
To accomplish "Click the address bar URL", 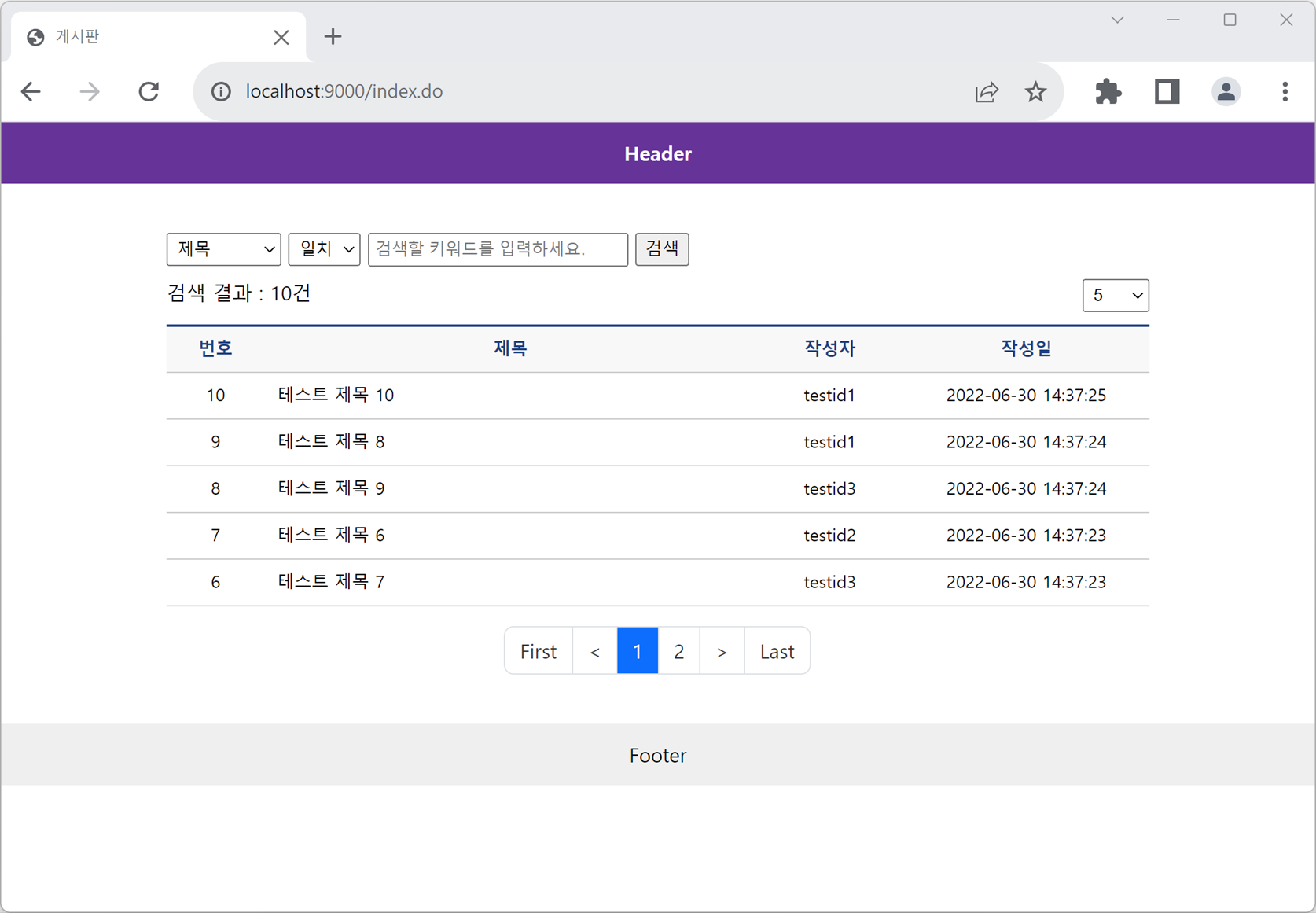I will coord(344,91).
